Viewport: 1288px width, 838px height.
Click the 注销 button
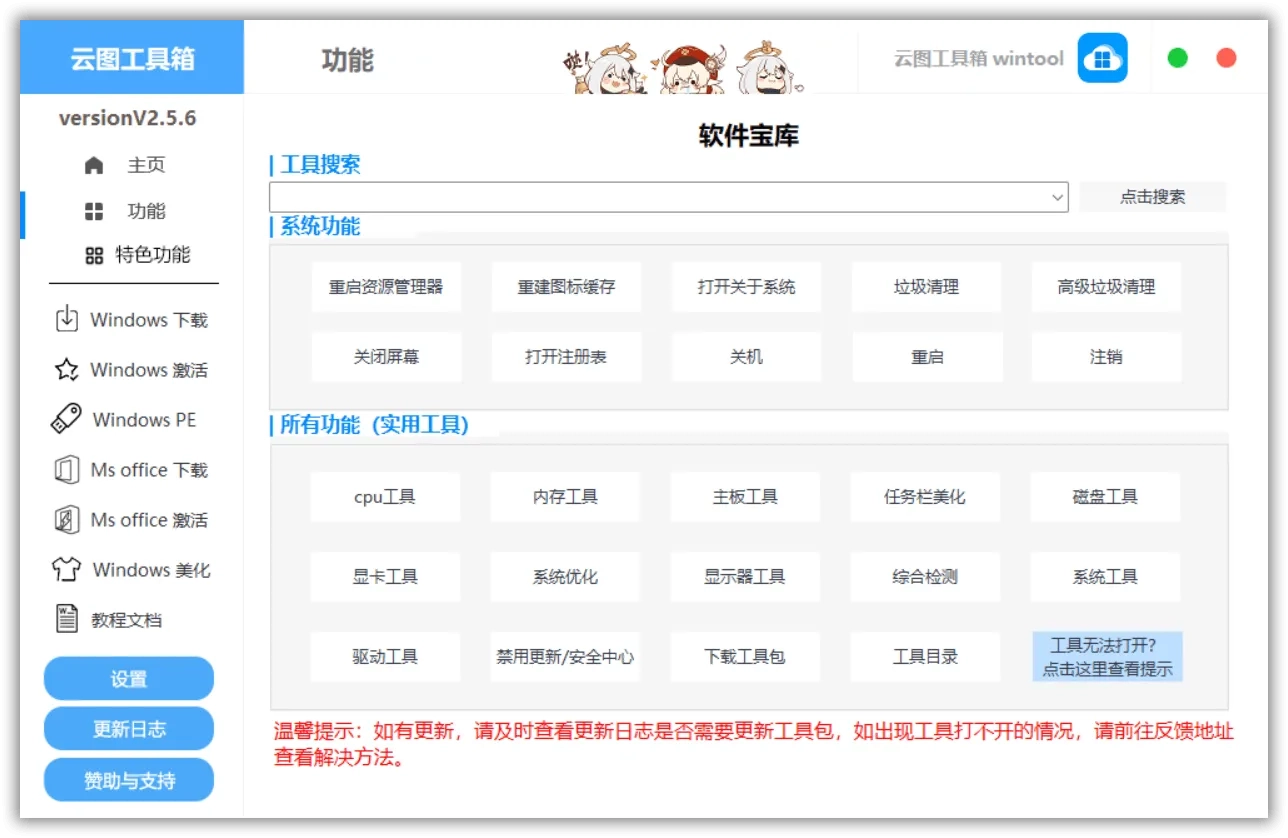1106,357
